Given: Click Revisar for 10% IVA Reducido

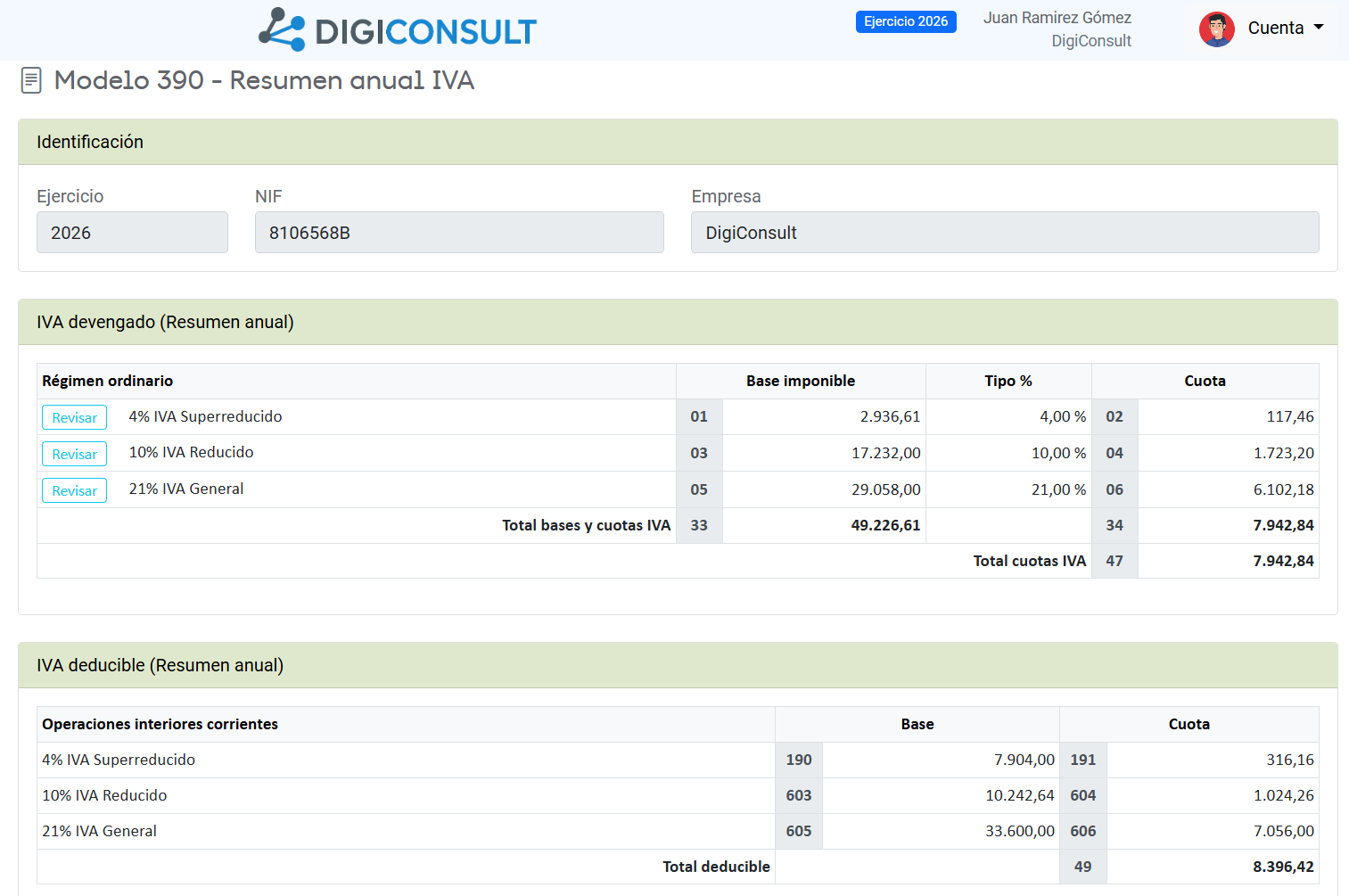Looking at the screenshot, I should (74, 454).
